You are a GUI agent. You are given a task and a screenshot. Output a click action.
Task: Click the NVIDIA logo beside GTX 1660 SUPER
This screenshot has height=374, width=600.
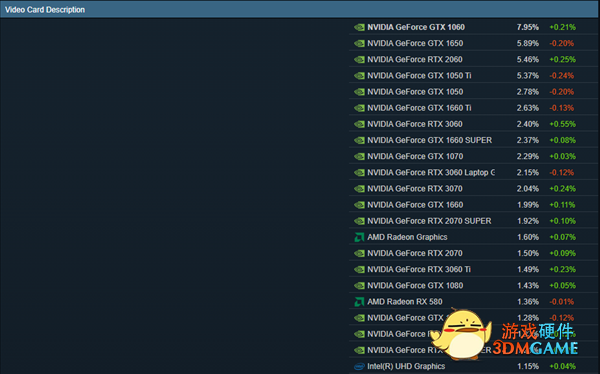tap(359, 140)
